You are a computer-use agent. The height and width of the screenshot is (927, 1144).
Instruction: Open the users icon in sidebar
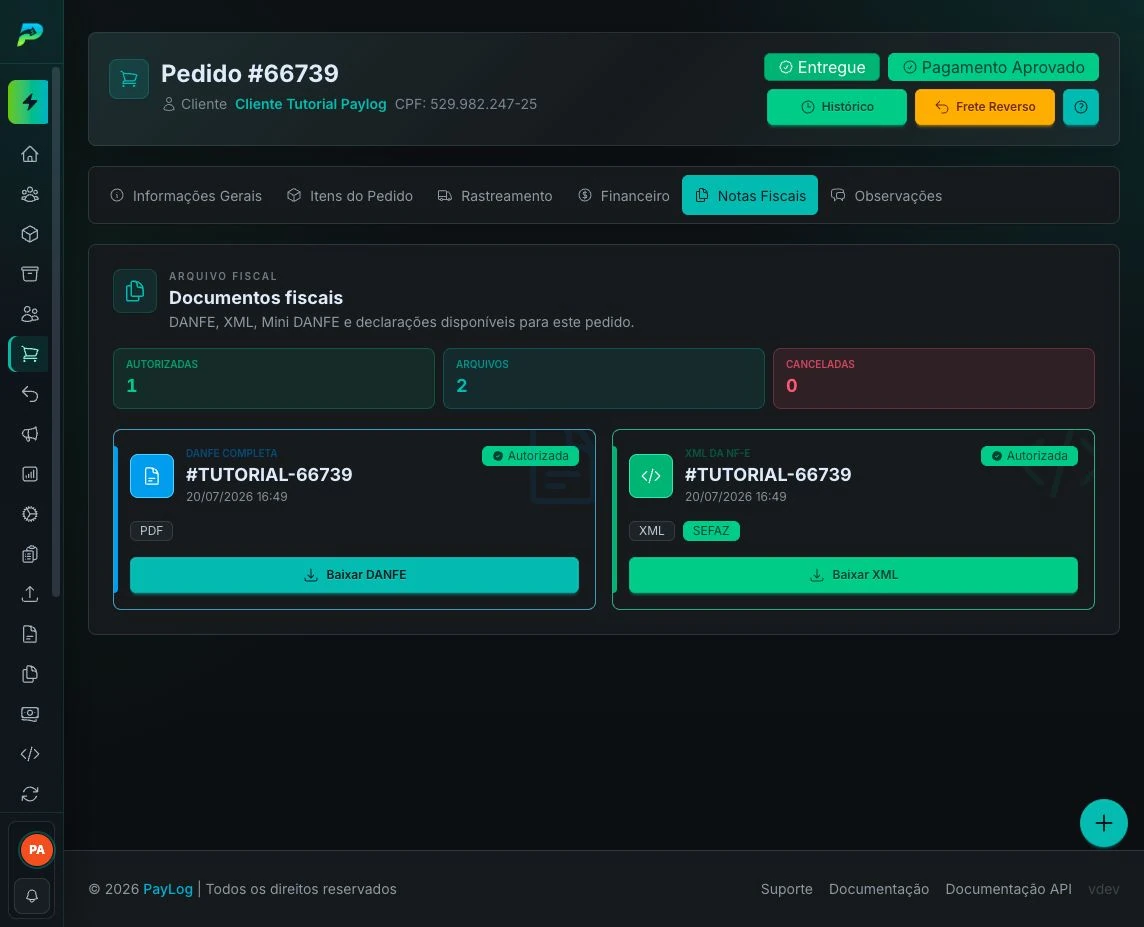pos(30,314)
